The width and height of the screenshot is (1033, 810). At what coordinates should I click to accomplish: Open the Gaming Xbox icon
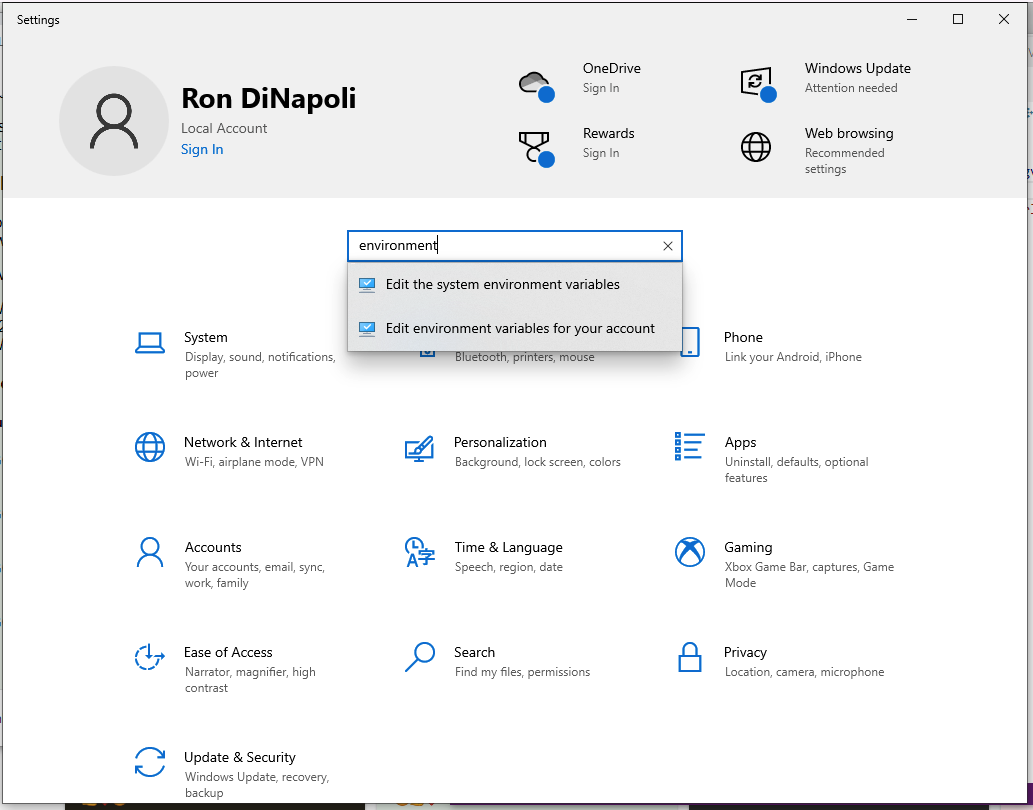(x=690, y=552)
